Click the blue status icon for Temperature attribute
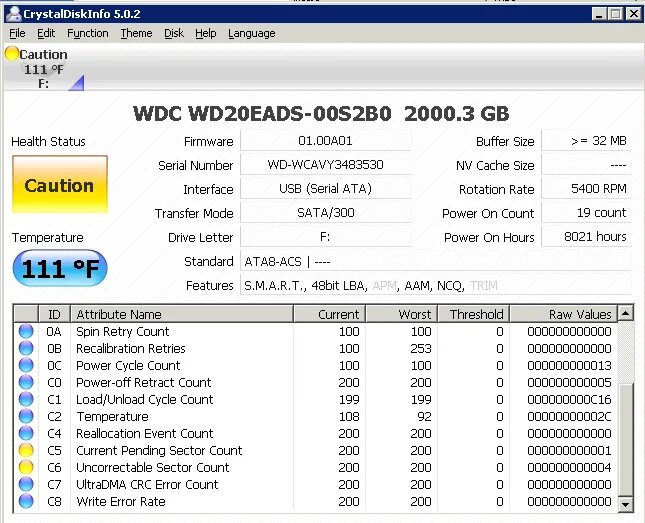645x523 pixels. click(26, 416)
